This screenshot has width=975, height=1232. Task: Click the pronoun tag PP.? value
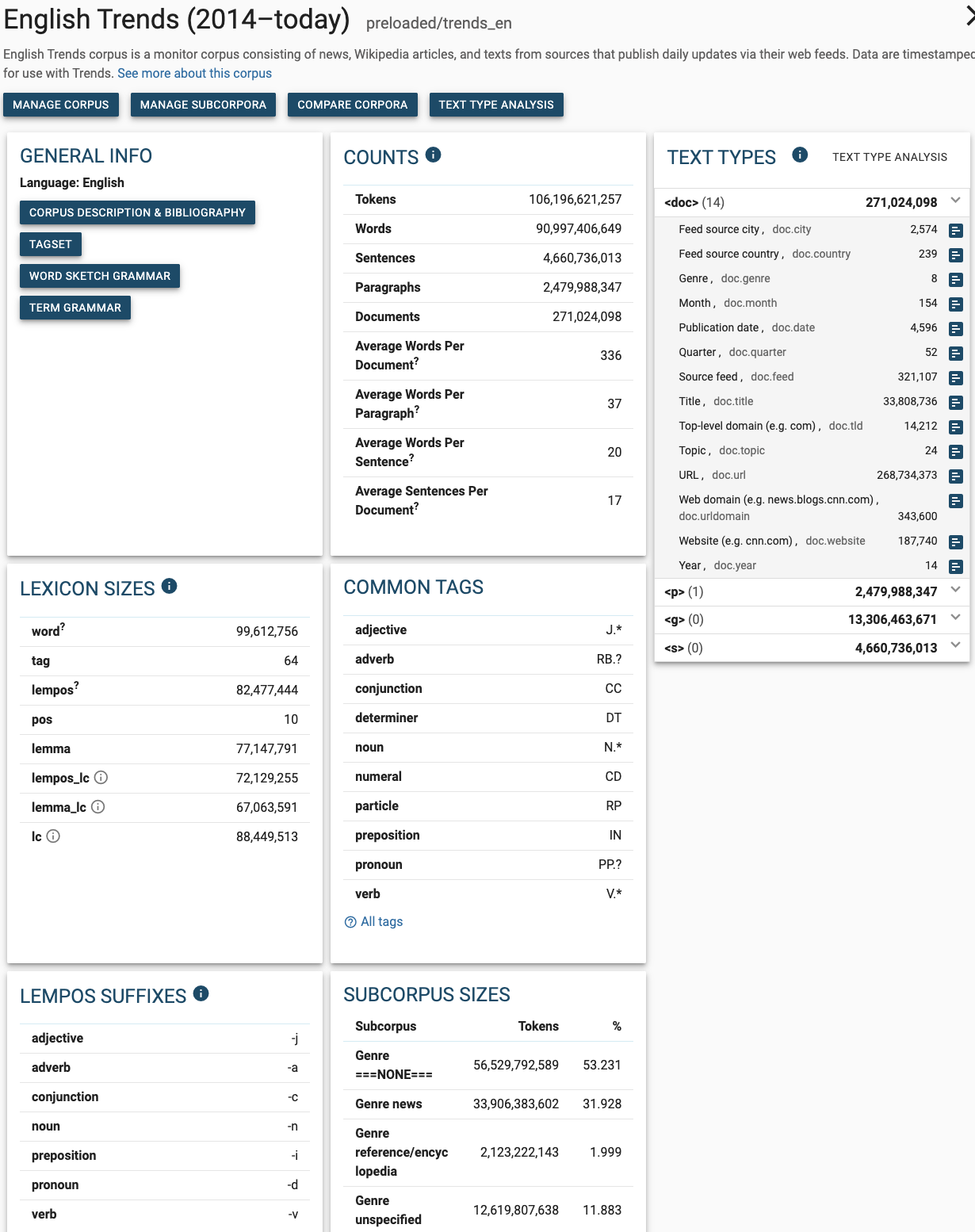point(610,864)
